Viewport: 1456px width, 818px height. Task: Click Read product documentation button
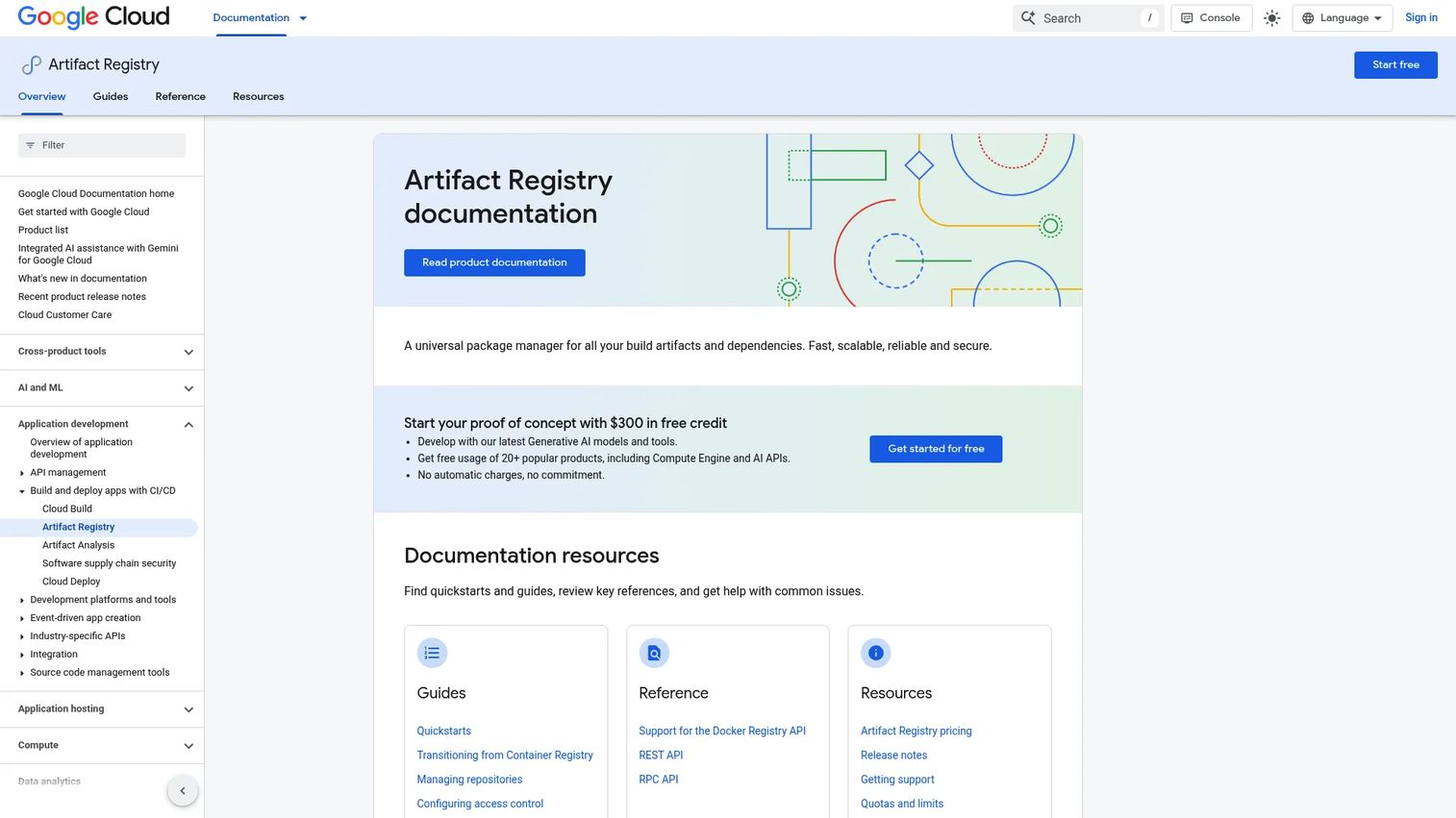tap(494, 262)
